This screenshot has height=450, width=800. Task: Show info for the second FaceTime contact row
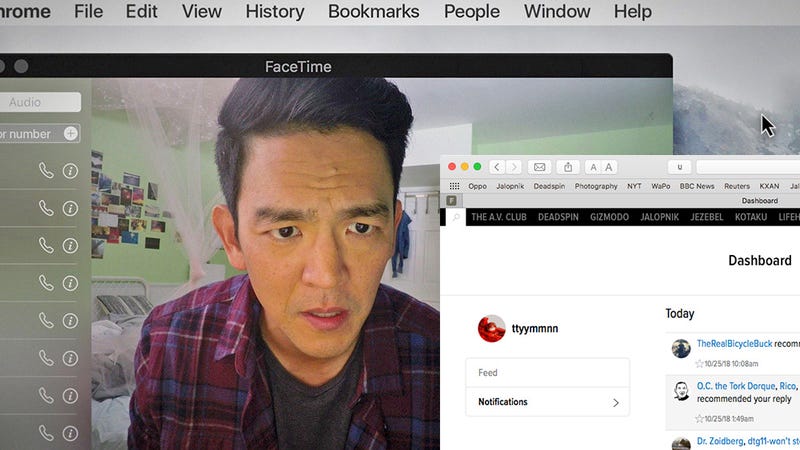(70, 208)
